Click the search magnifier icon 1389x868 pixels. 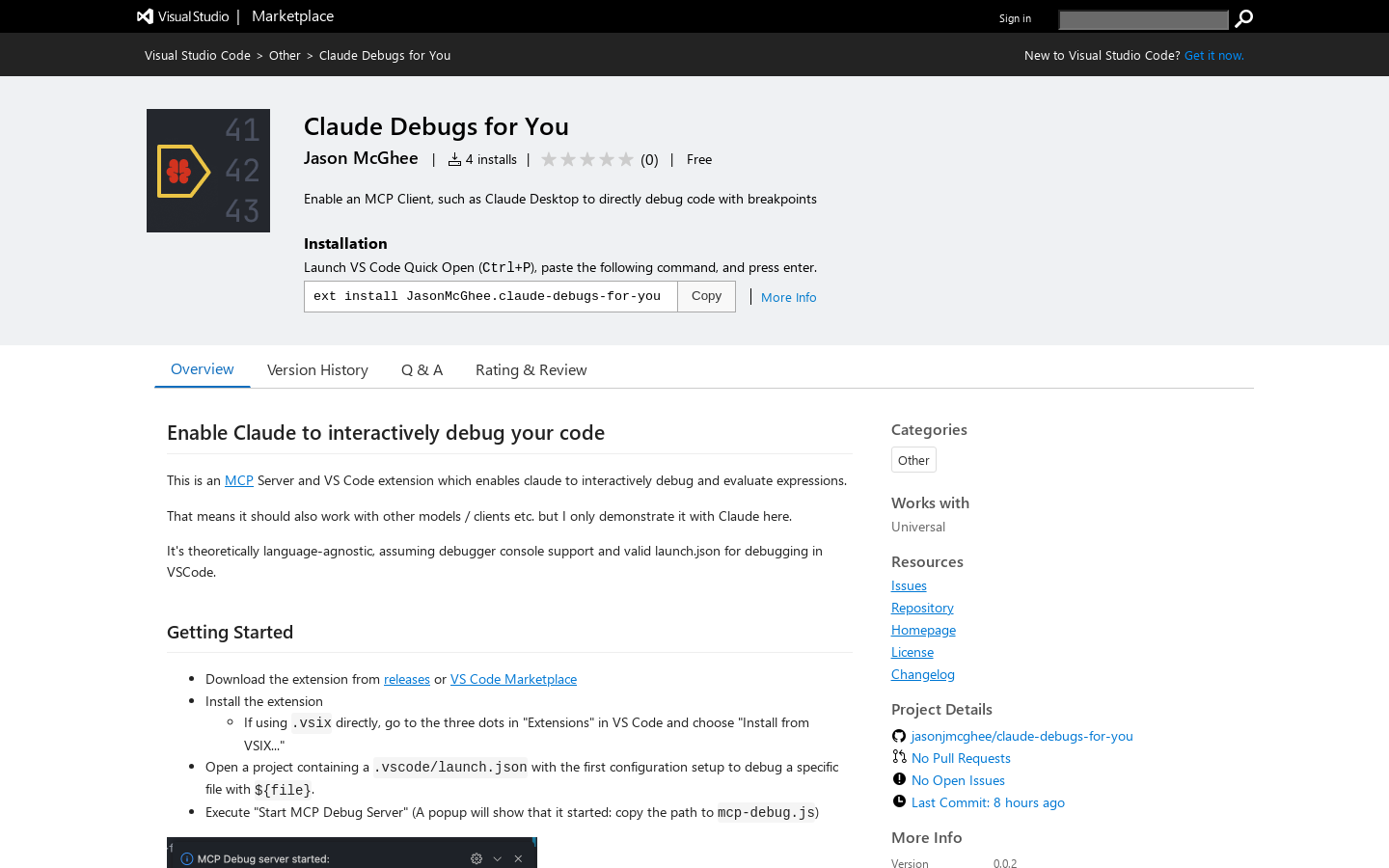(1244, 18)
